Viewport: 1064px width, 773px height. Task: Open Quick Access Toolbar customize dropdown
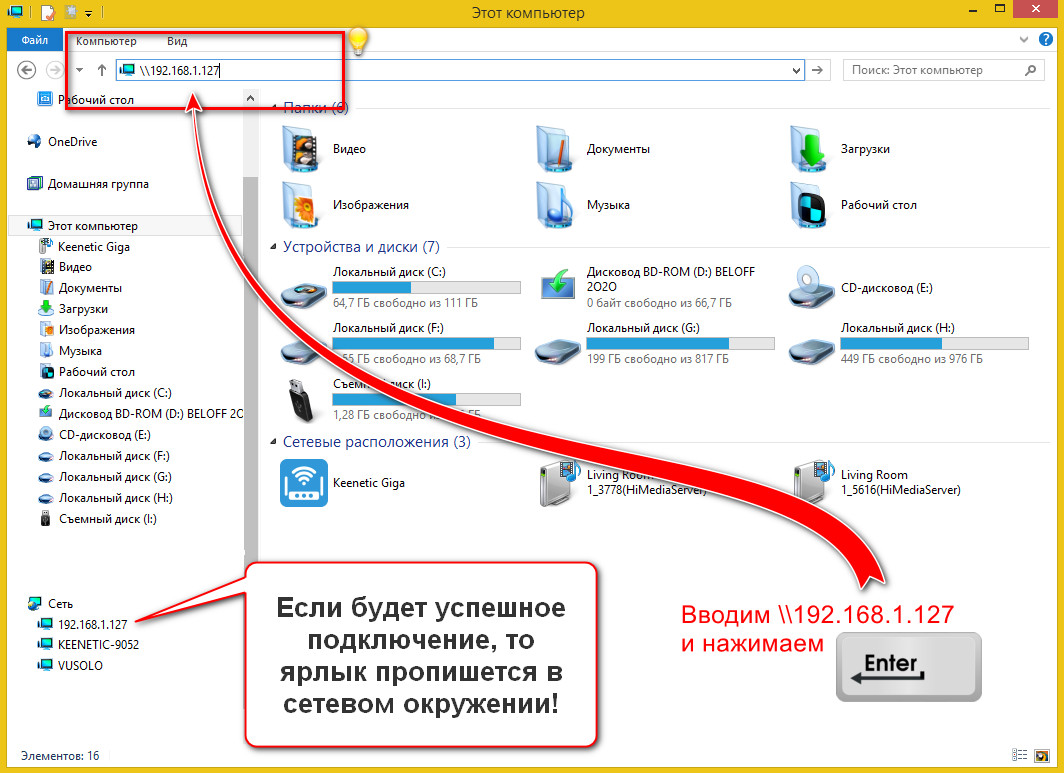(x=89, y=13)
